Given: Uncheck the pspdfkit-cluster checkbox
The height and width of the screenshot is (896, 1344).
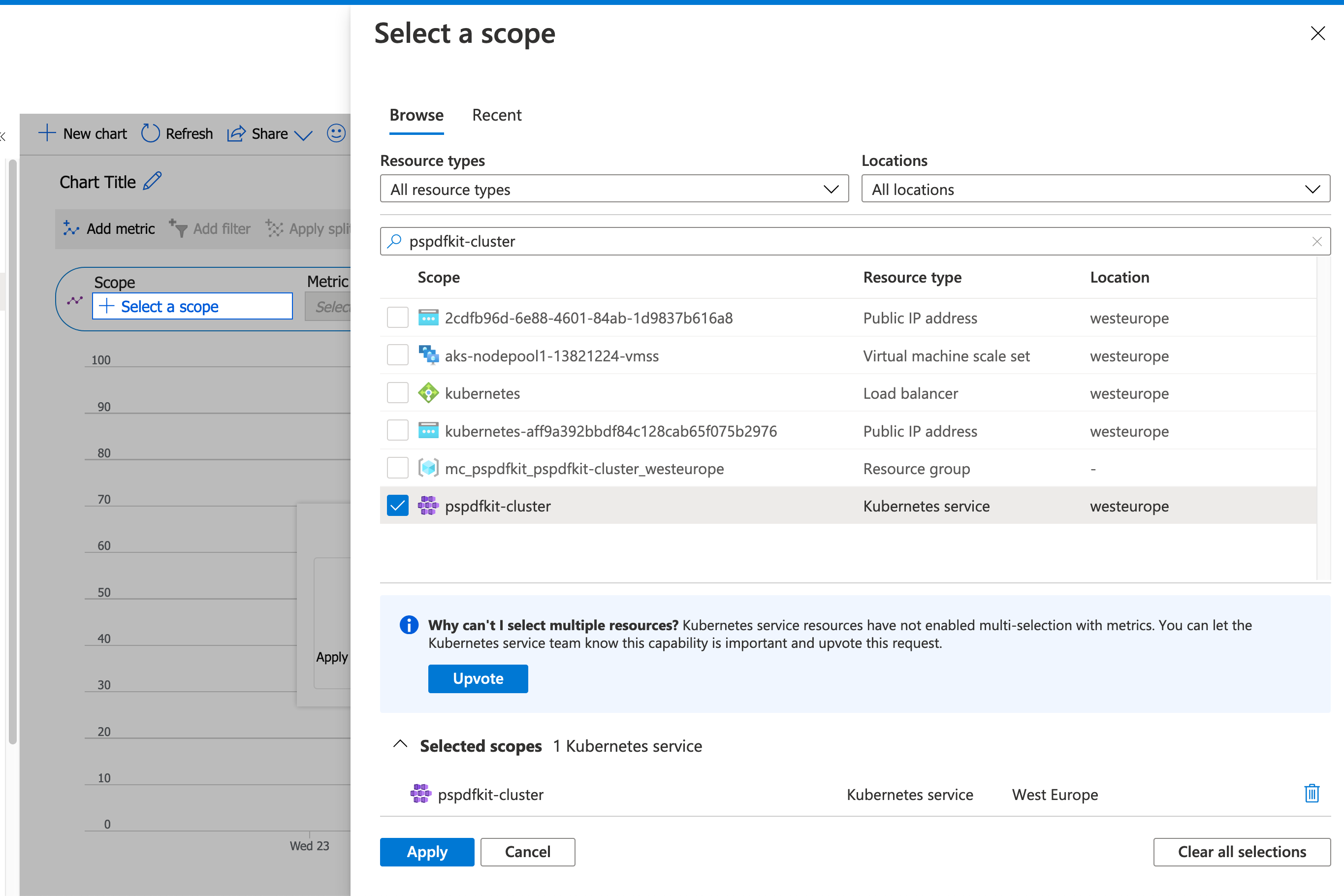Looking at the screenshot, I should [x=398, y=506].
